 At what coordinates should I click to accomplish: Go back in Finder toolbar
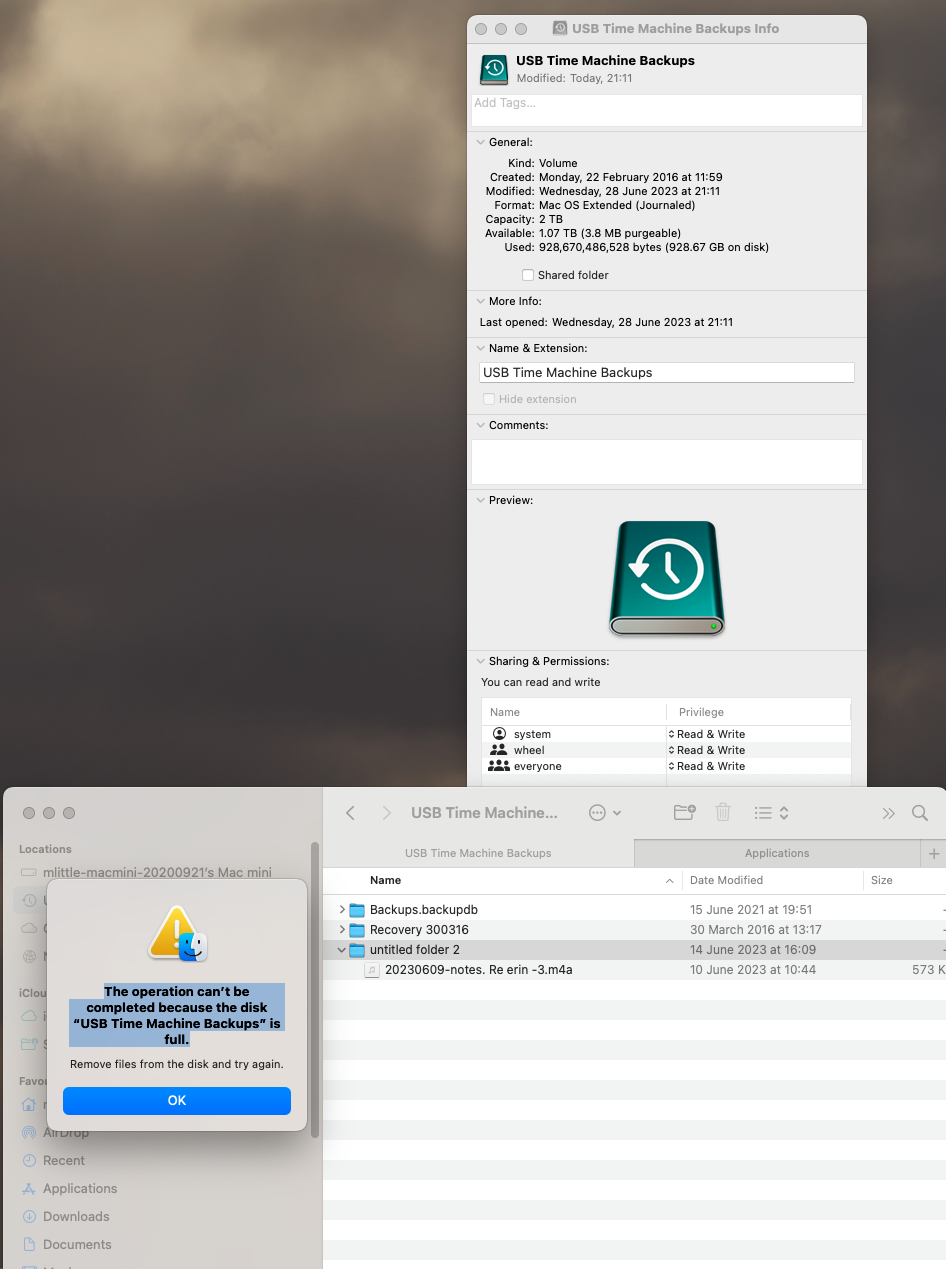pyautogui.click(x=350, y=813)
